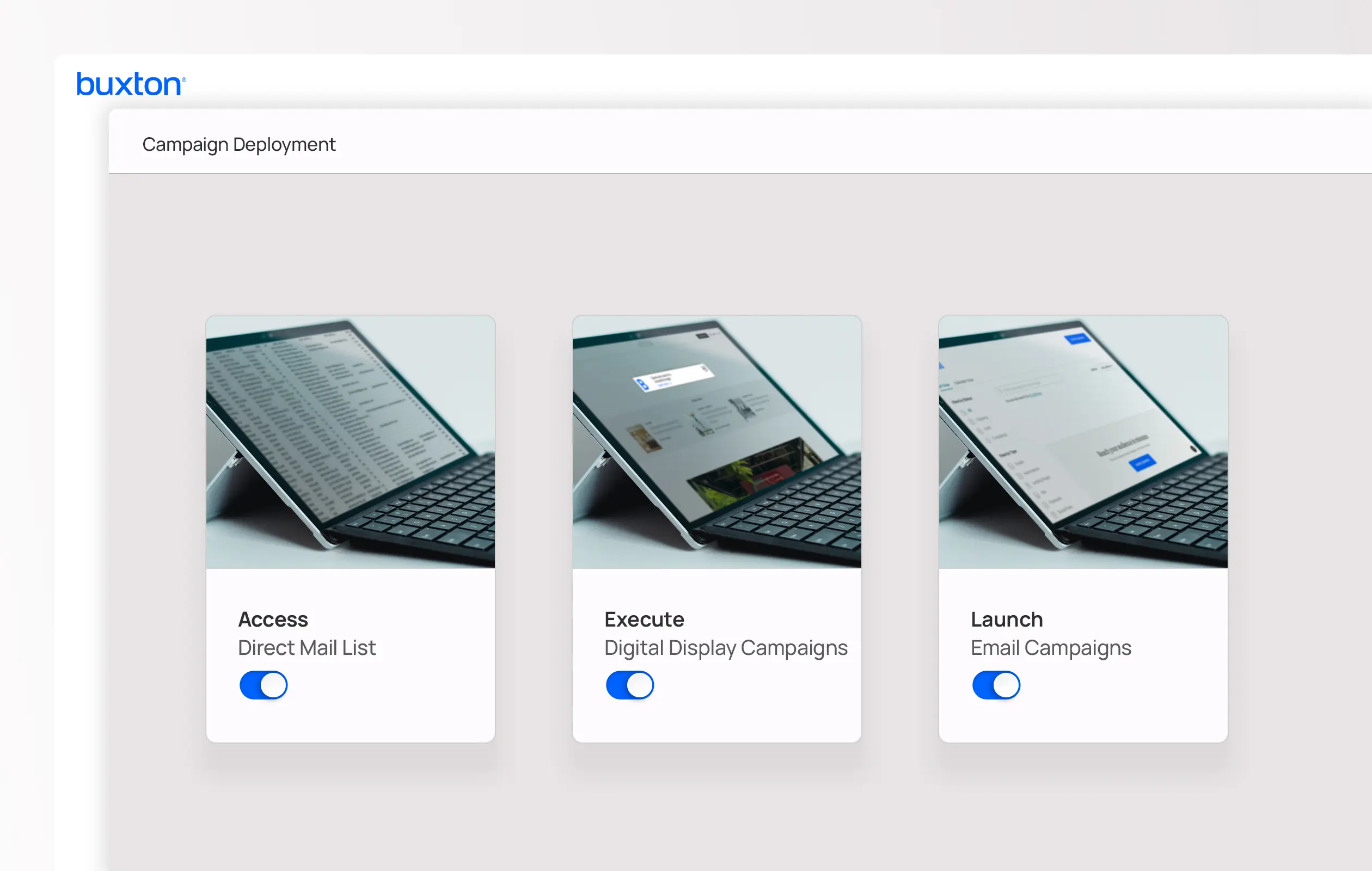Viewport: 1372px width, 871px height.
Task: Click the "Email Campaigns" text
Action: 1051,648
